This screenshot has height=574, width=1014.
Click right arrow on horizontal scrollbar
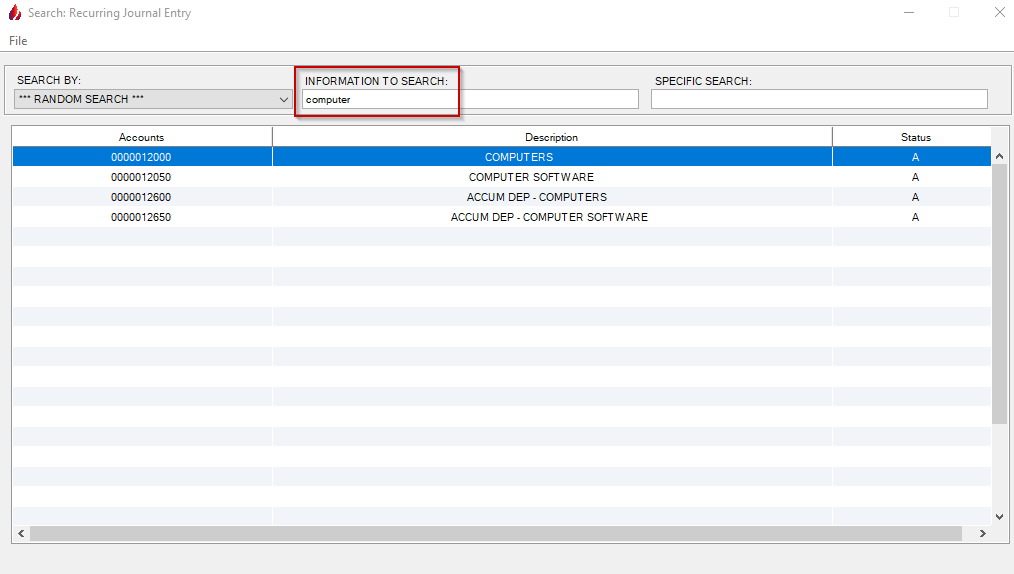(982, 534)
